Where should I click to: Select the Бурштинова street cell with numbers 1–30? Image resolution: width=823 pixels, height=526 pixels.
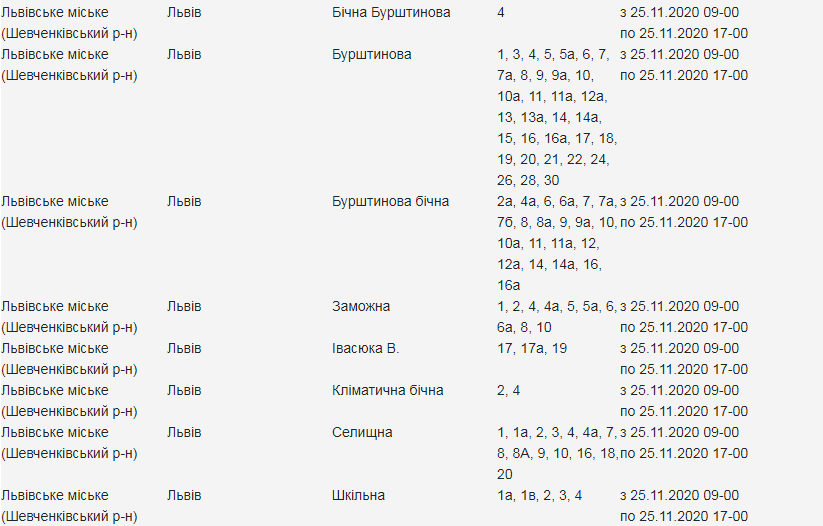coord(371,54)
